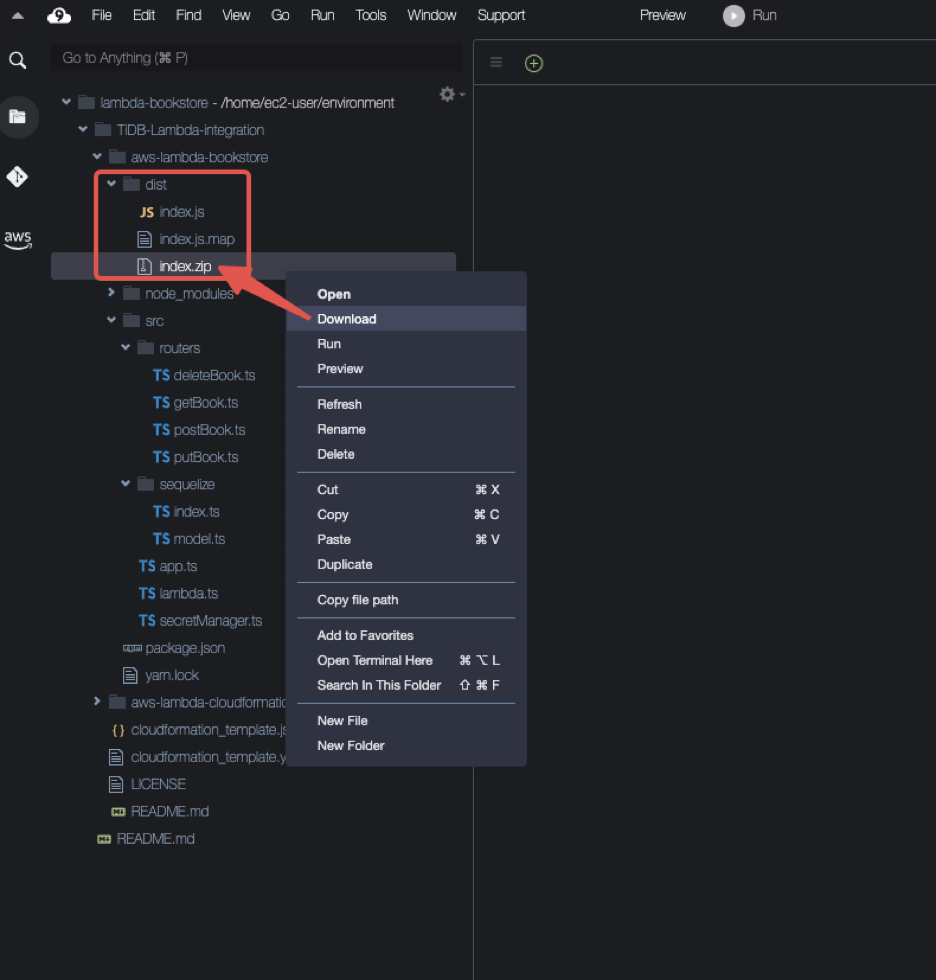
Task: Select the JS icon of index.js
Action: tap(147, 212)
